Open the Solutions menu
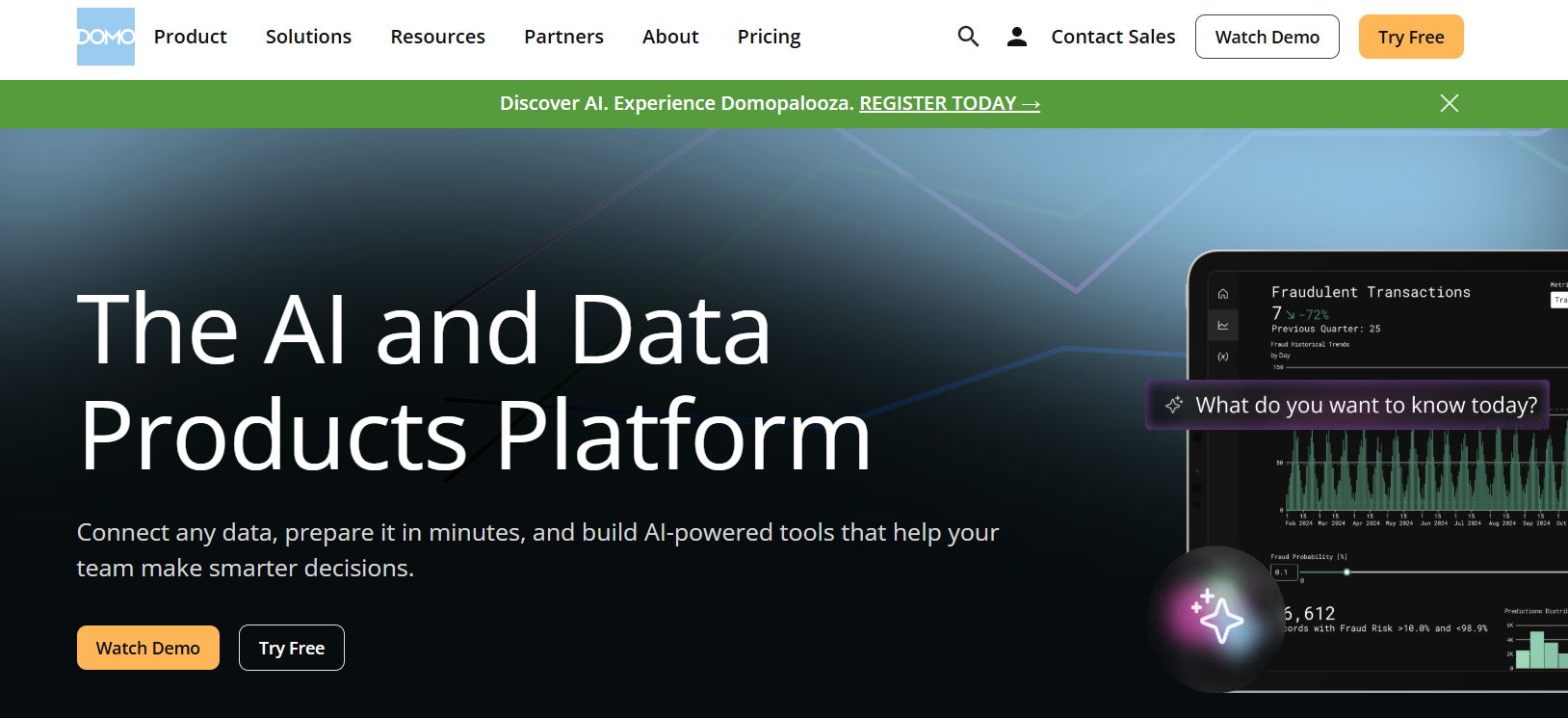Image resolution: width=1568 pixels, height=718 pixels. tap(308, 37)
